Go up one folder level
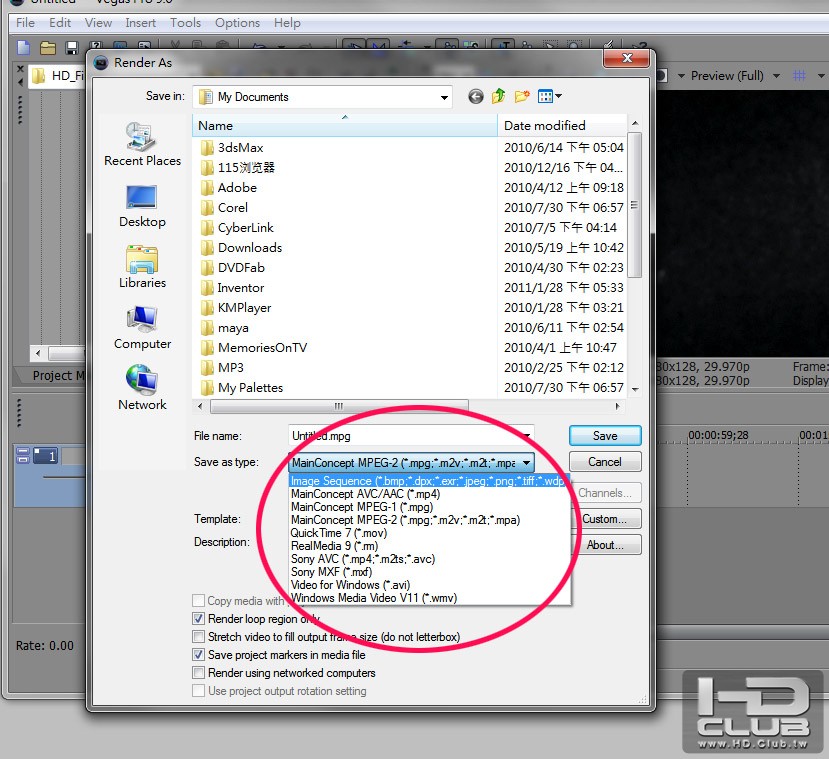This screenshot has width=829, height=759. point(499,96)
